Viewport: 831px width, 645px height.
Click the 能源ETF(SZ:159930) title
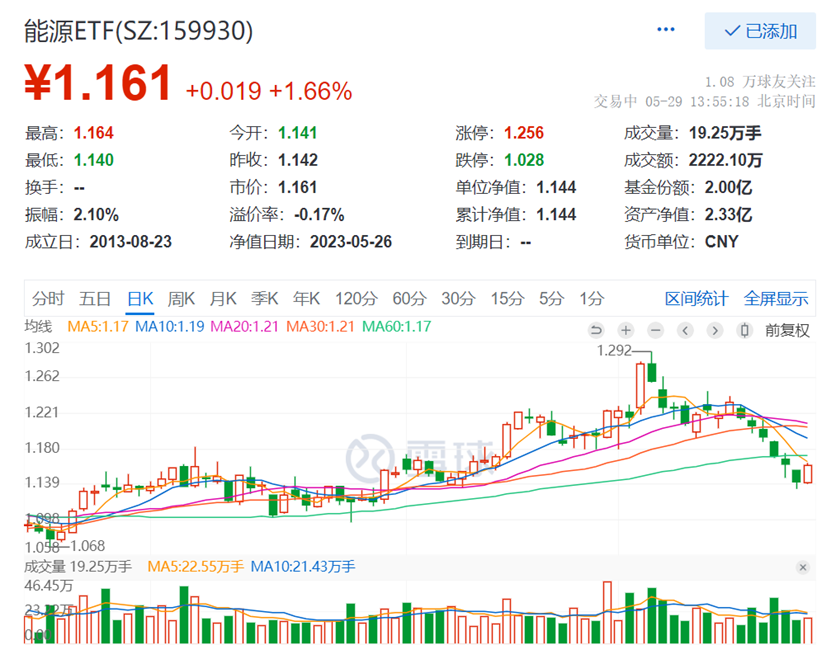click(x=139, y=31)
